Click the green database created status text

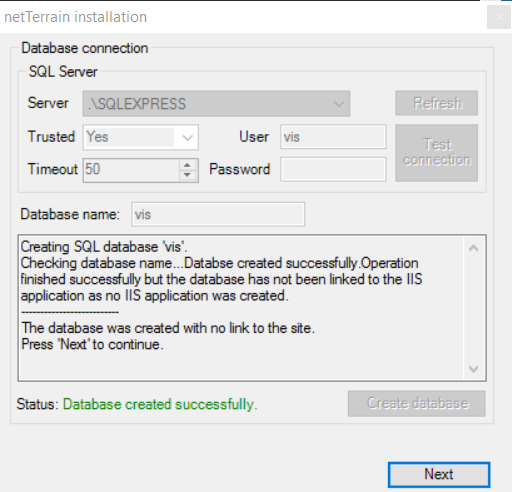160,404
